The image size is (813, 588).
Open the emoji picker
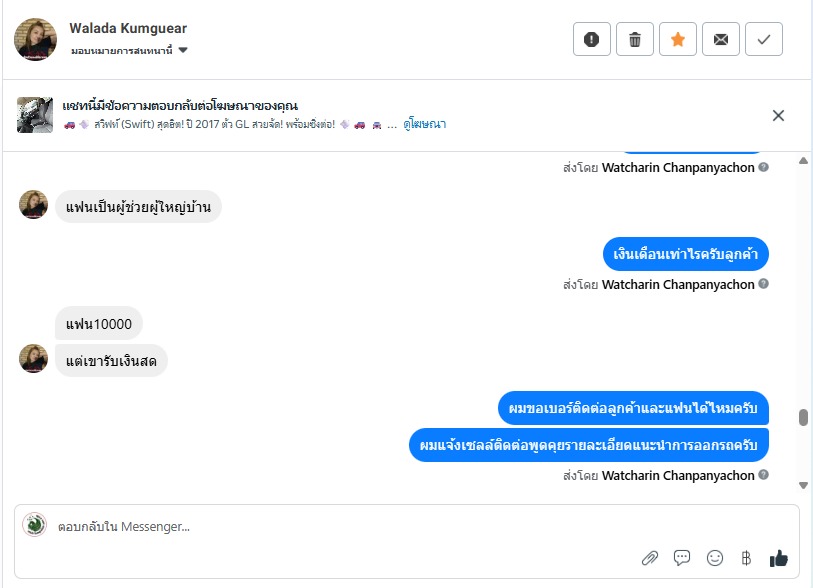(x=714, y=557)
